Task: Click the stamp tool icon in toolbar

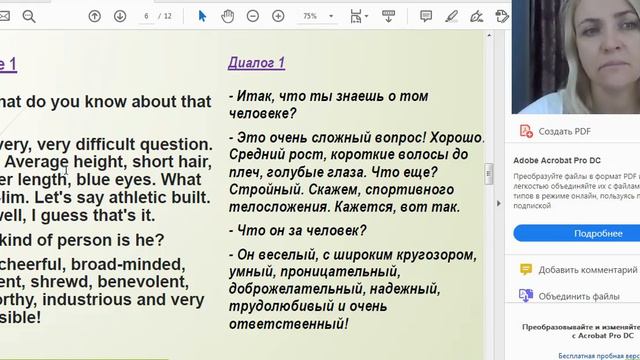Action: (502, 16)
